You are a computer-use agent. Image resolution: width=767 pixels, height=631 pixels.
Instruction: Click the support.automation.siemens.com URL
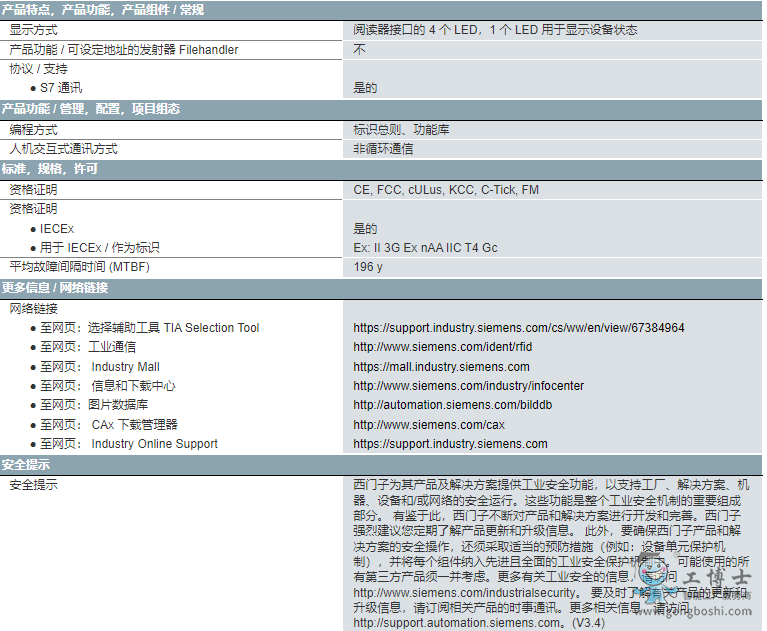point(458,623)
